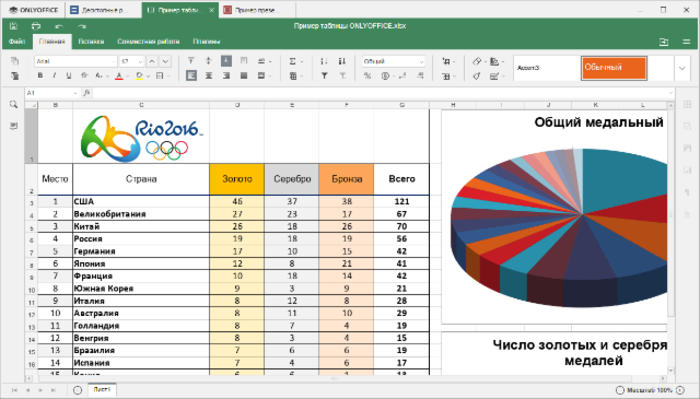Select the Лист1 sheet tab
Image resolution: width=700 pixels, height=399 pixels.
point(102,389)
